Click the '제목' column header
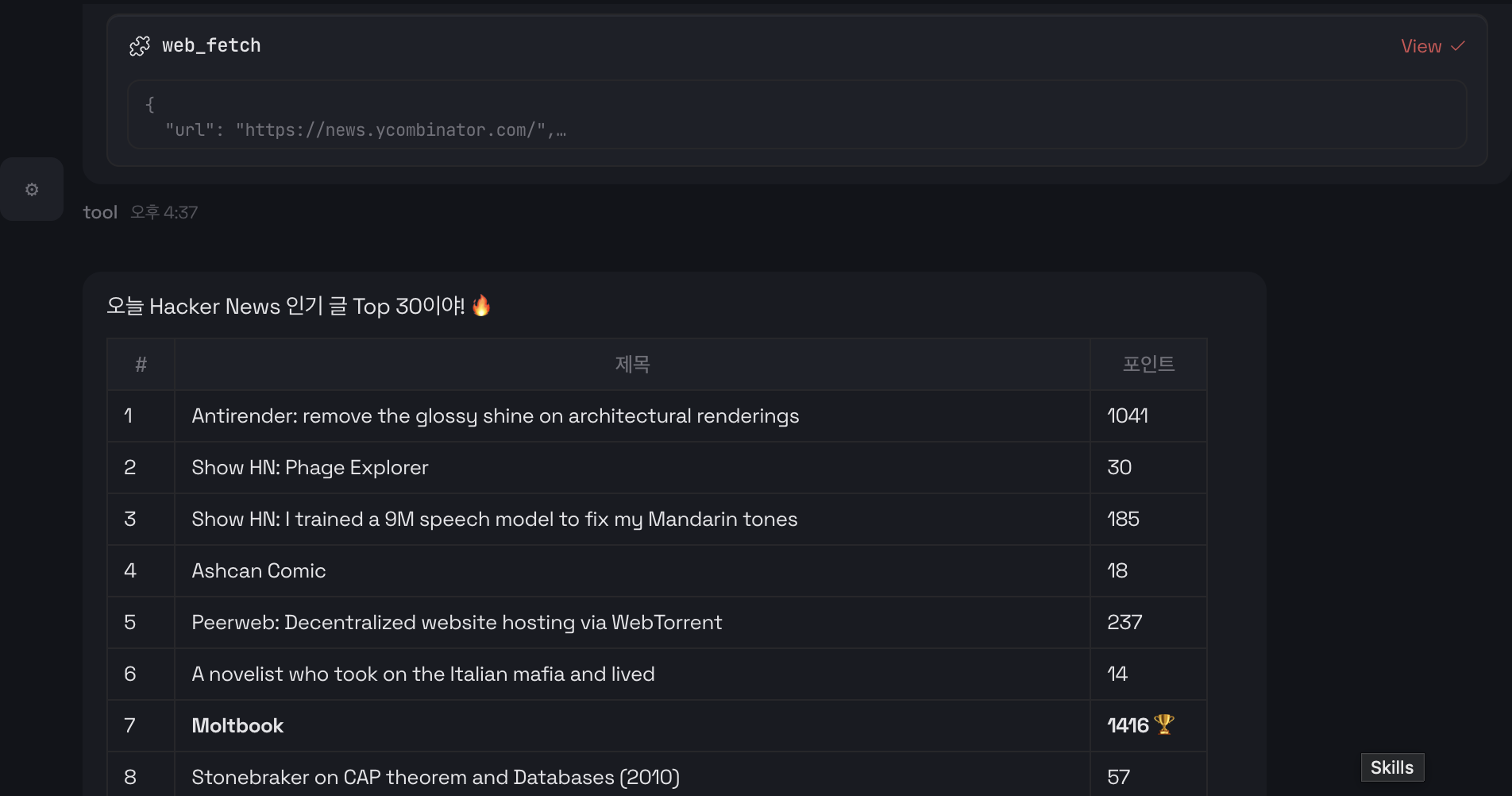 633,364
